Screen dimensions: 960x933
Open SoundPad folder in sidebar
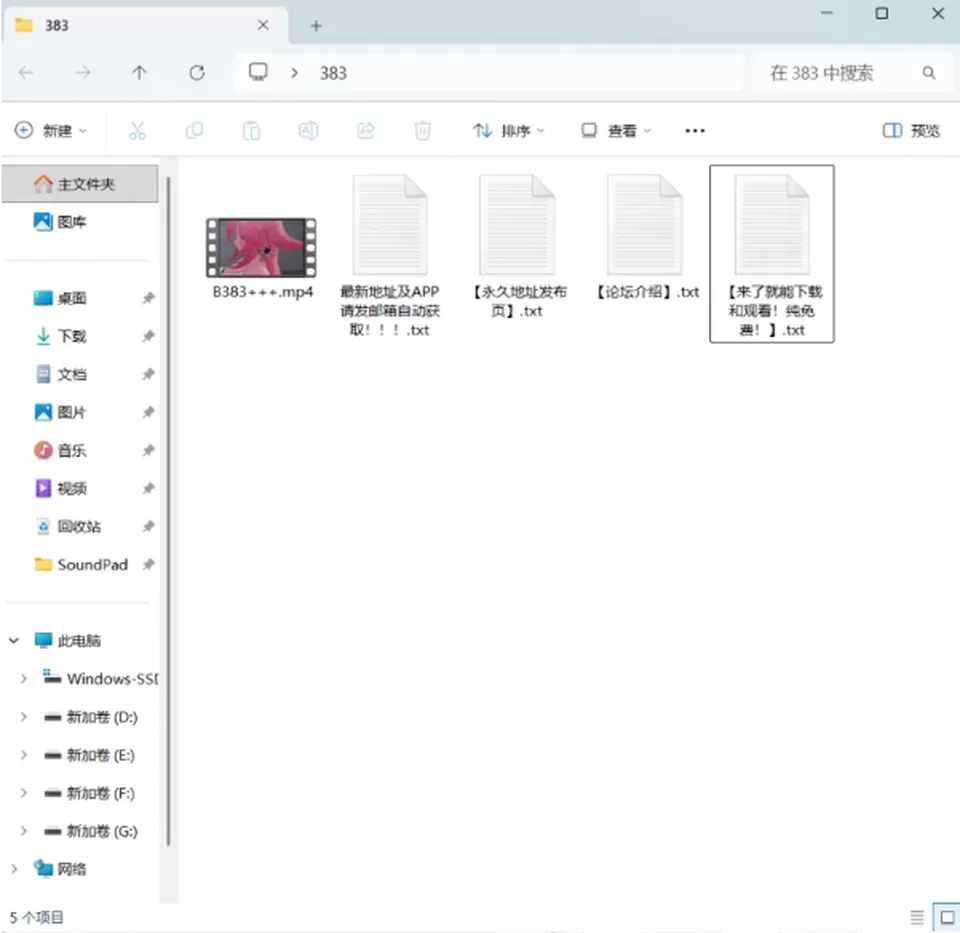[79, 564]
